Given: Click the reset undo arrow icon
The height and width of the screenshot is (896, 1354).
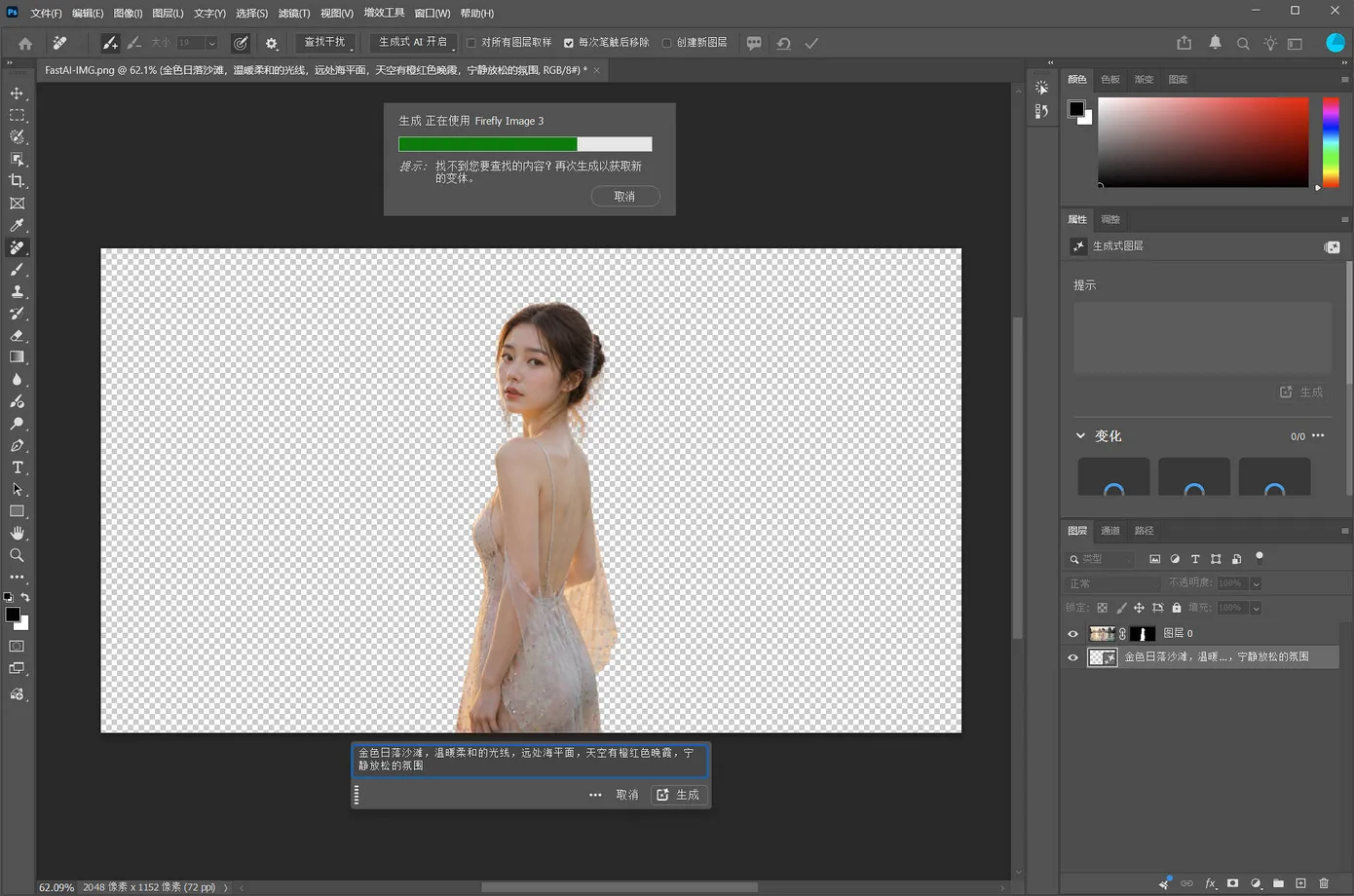Looking at the screenshot, I should tap(783, 43).
